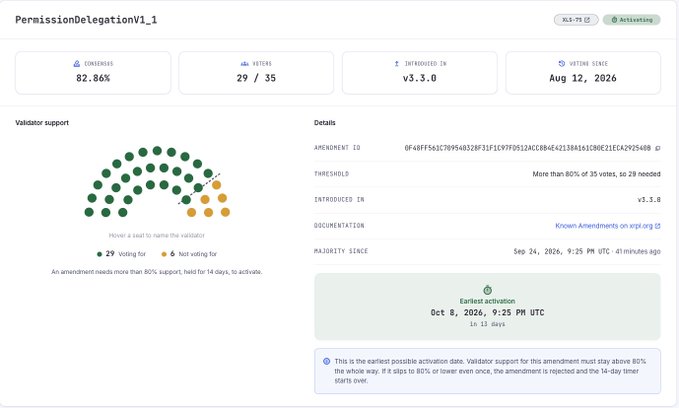Click the Details heading

point(325,123)
